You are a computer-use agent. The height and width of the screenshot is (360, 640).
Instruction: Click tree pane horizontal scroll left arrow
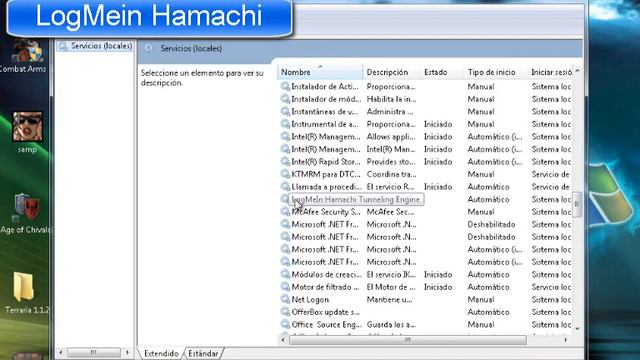coord(61,352)
